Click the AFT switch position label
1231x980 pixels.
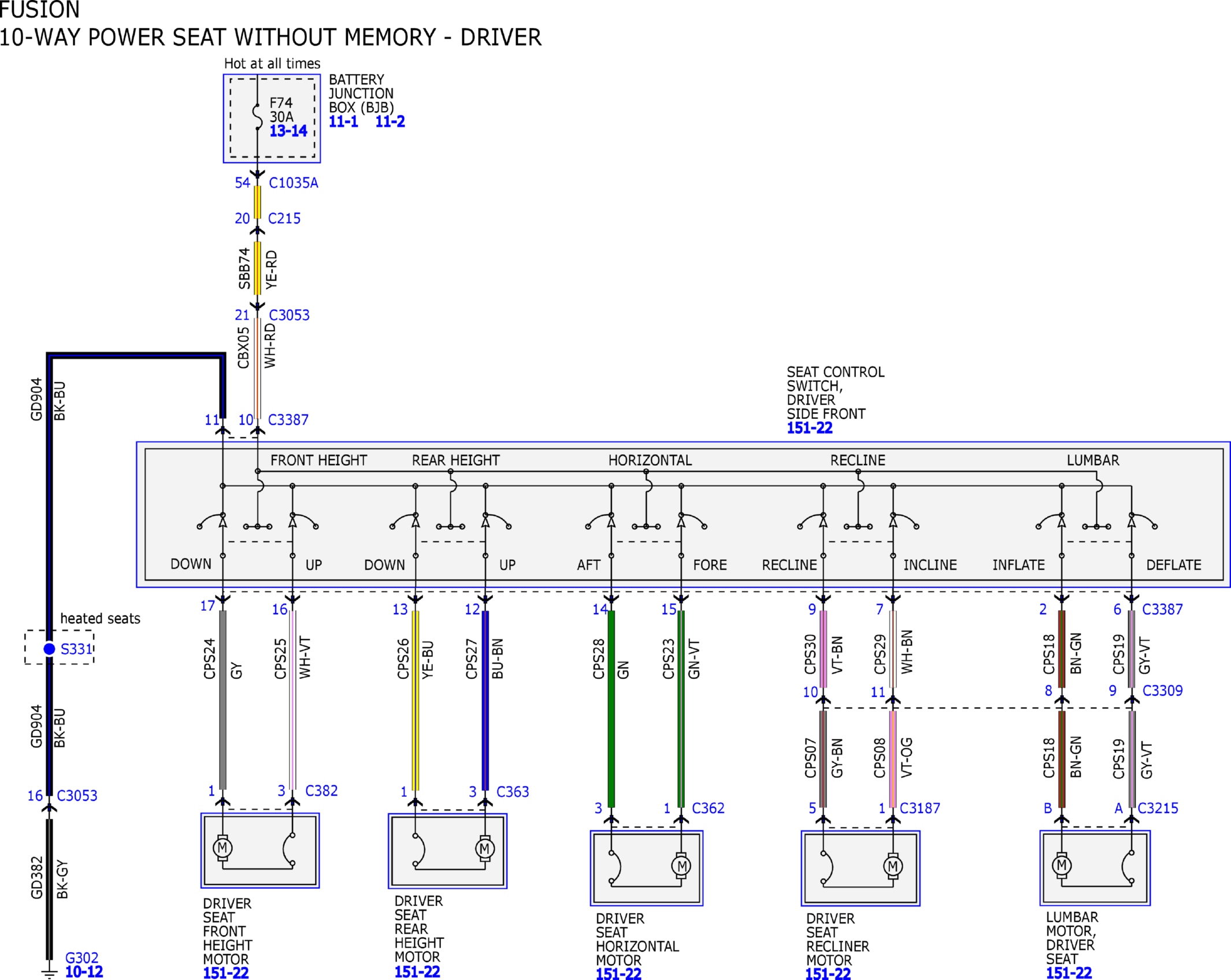pyautogui.click(x=589, y=565)
